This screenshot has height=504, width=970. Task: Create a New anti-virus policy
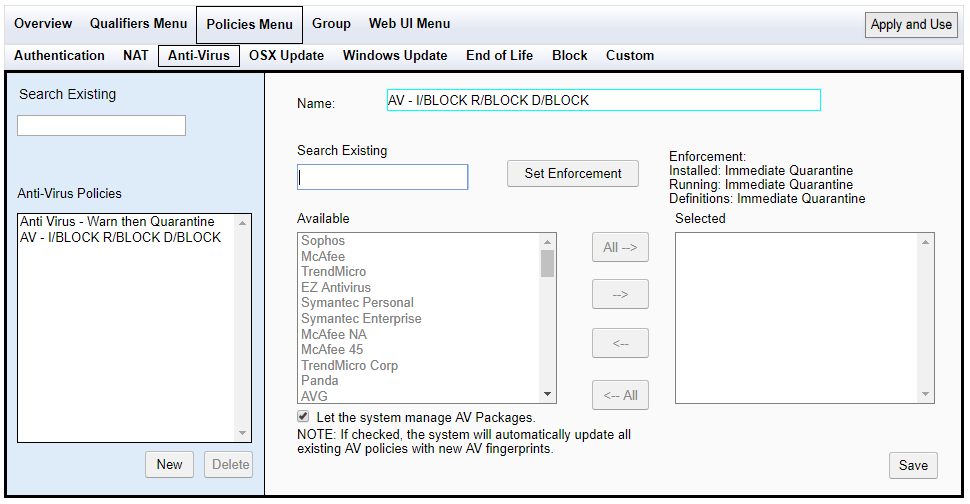(170, 464)
